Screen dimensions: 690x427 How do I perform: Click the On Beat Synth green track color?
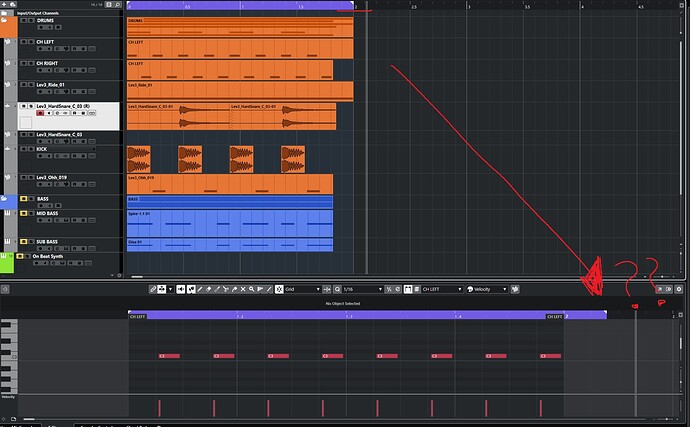pyautogui.click(x=7, y=263)
